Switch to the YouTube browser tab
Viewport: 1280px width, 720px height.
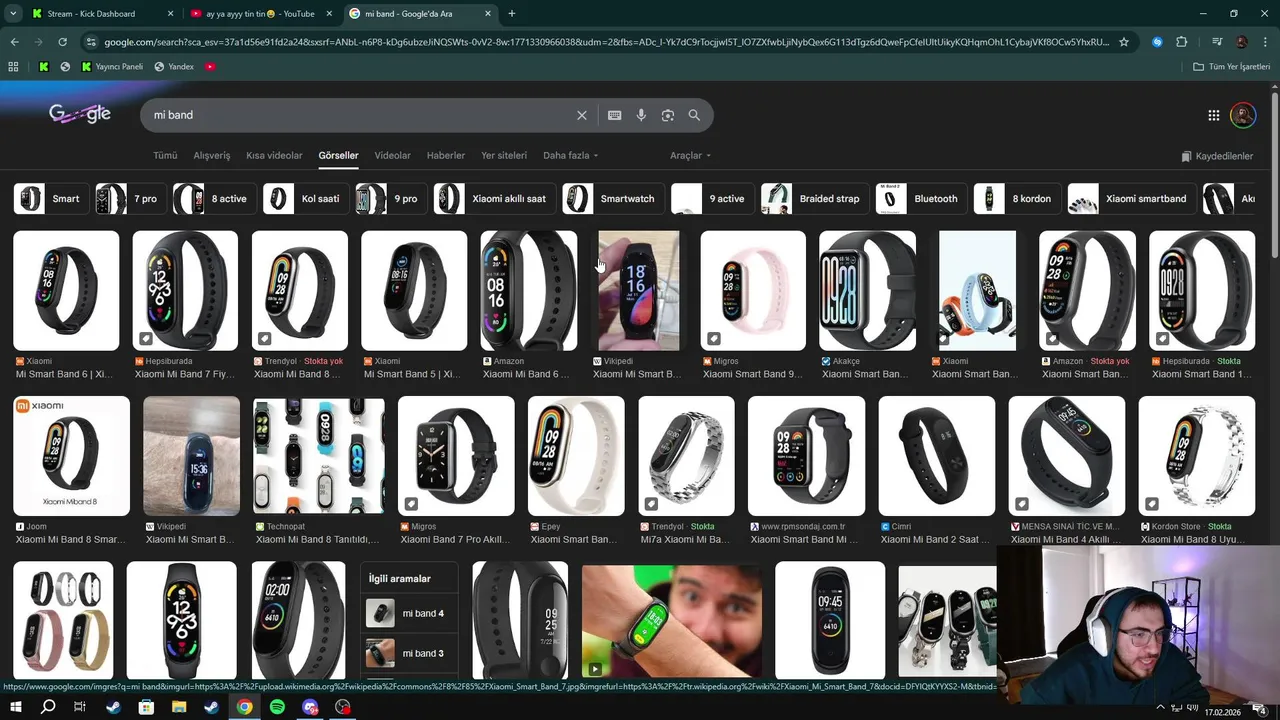(262, 14)
